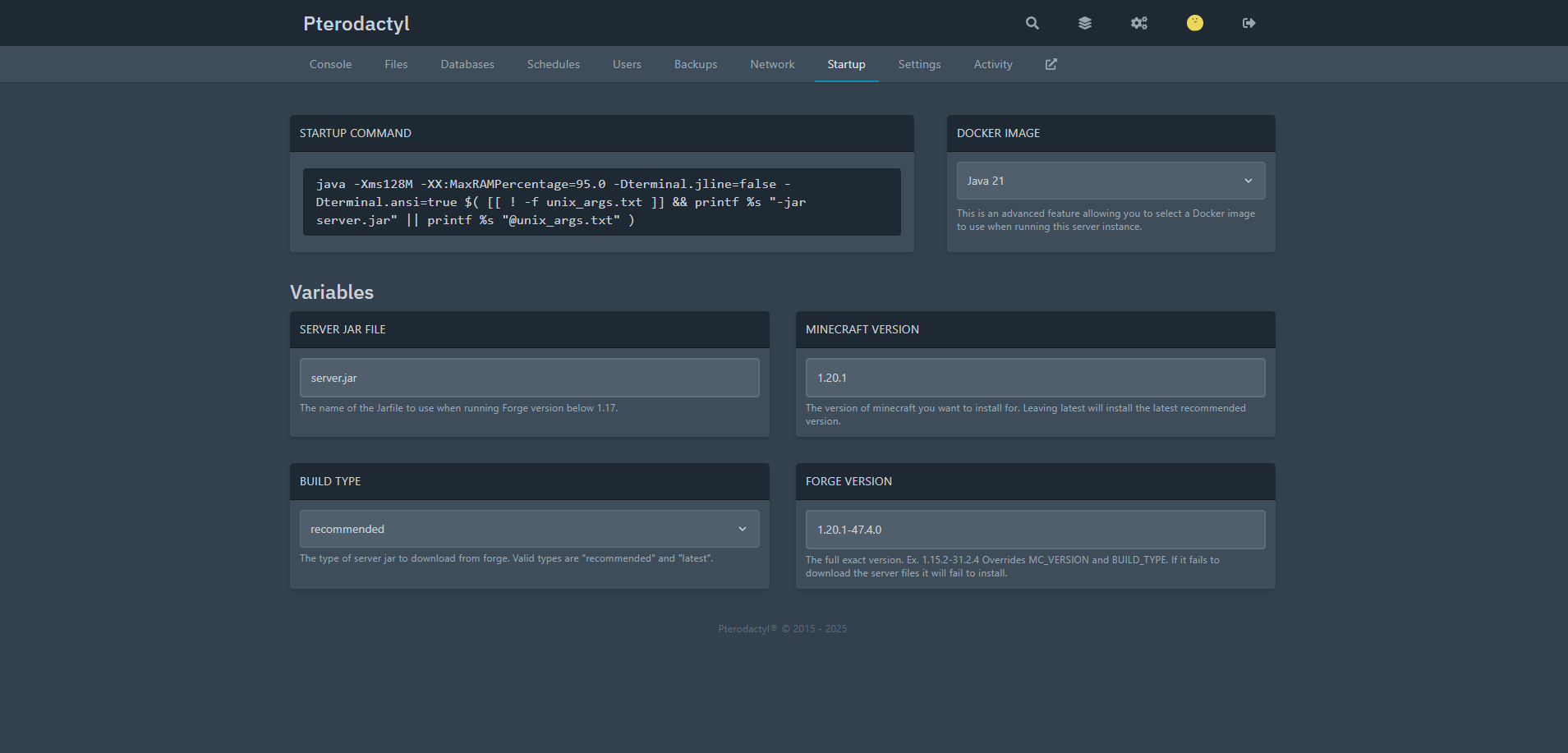Open the search magnifier icon
The image size is (1568, 753).
pyautogui.click(x=1032, y=23)
